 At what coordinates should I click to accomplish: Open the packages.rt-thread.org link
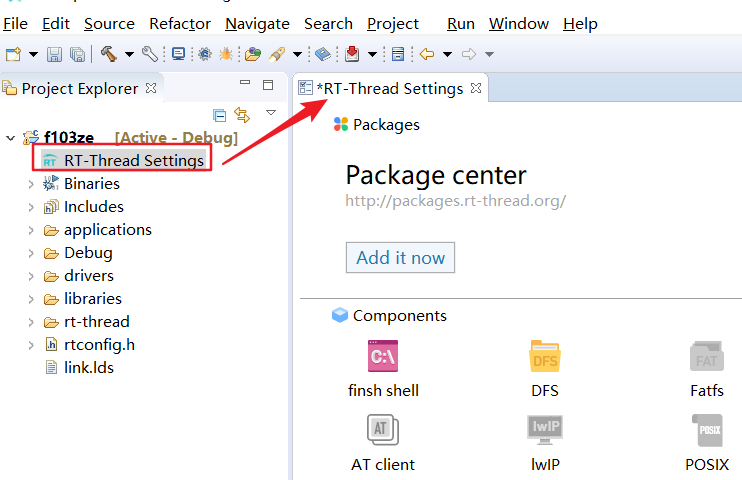(455, 200)
